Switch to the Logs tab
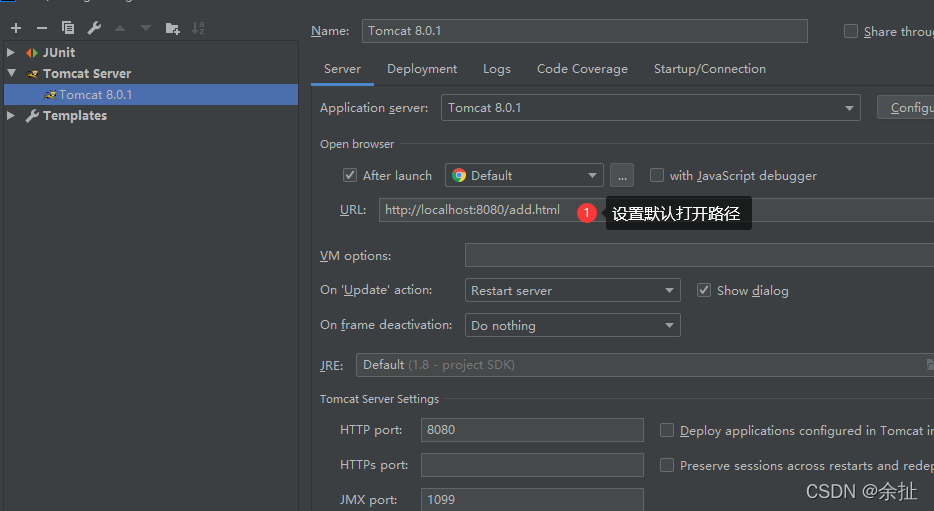 tap(497, 69)
